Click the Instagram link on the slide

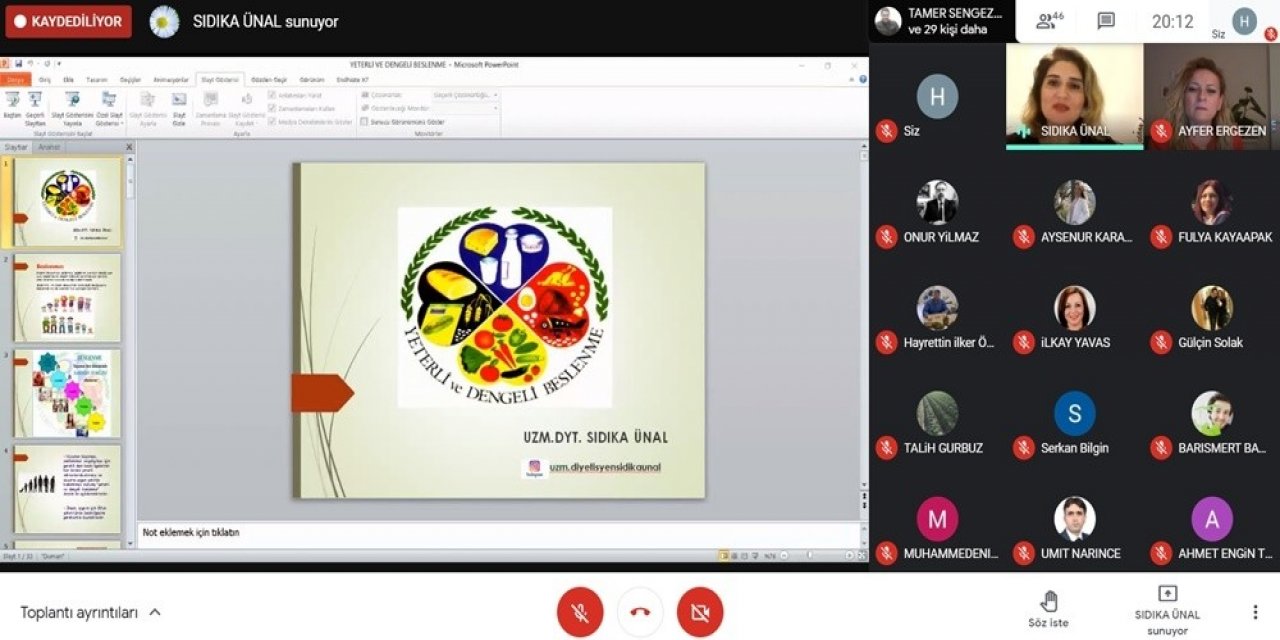pyautogui.click(x=605, y=467)
